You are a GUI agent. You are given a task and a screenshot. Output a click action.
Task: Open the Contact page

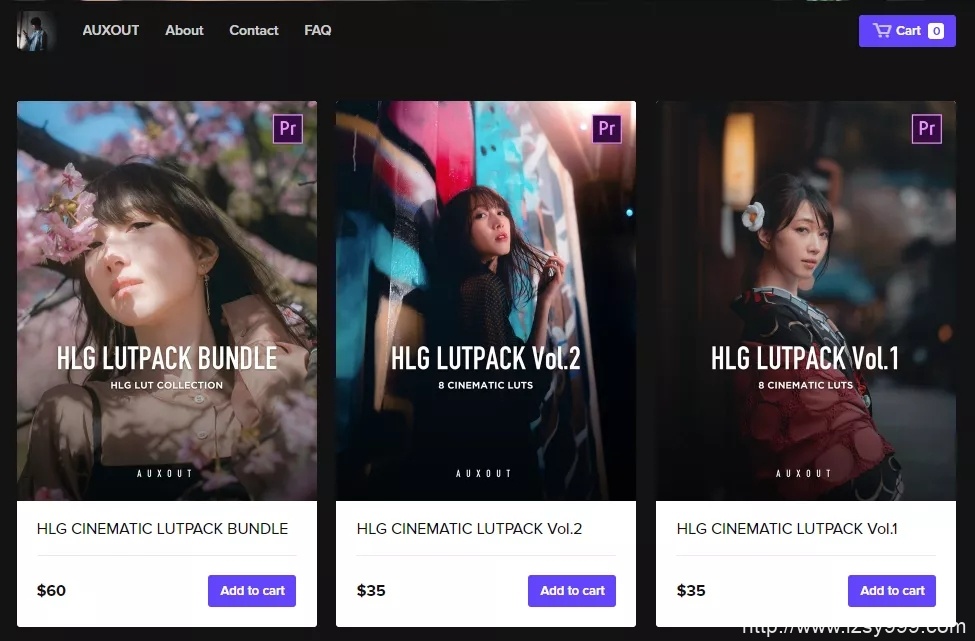[x=254, y=30]
